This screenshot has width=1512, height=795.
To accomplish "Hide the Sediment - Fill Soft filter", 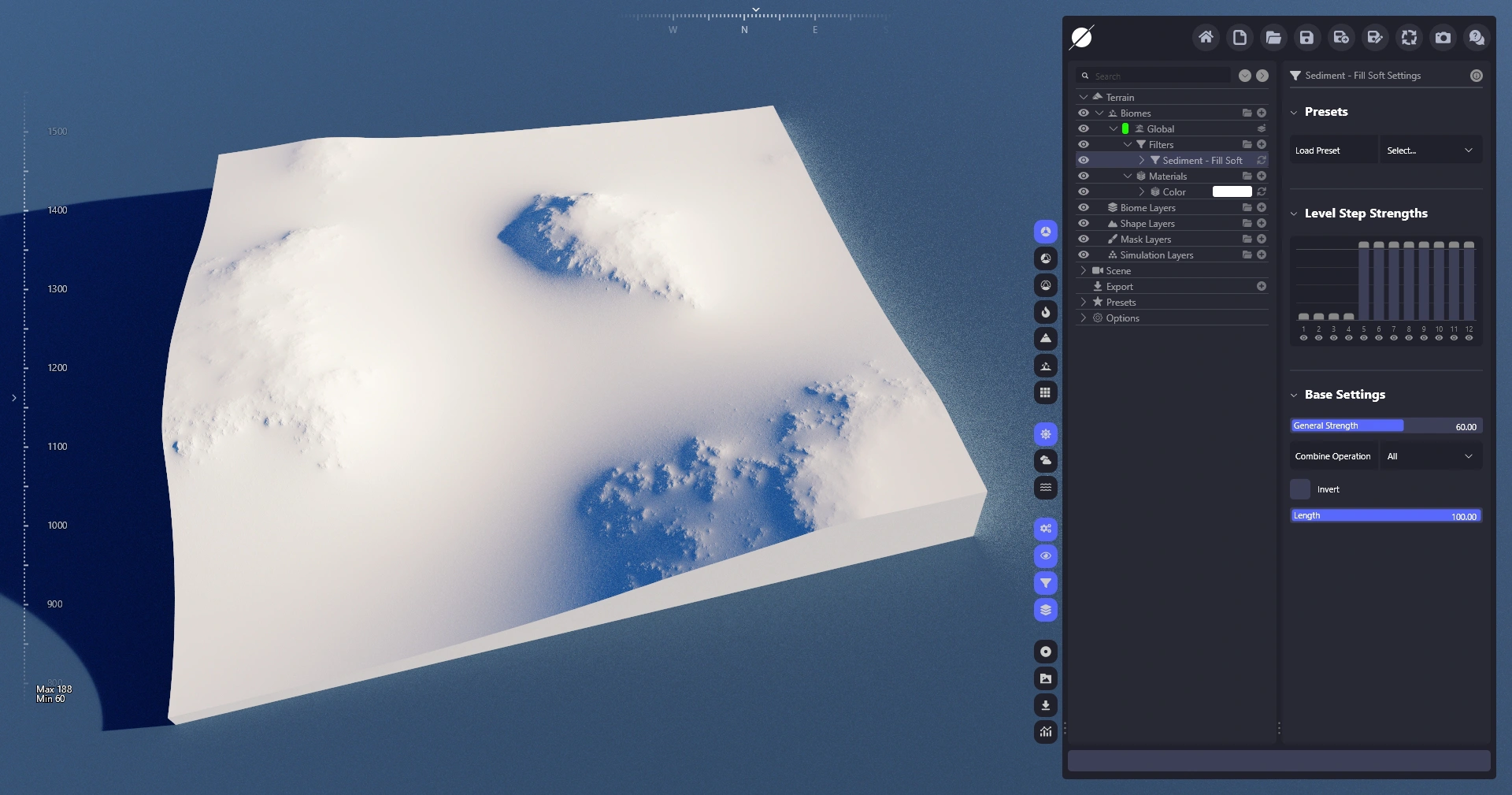I will coord(1084,160).
